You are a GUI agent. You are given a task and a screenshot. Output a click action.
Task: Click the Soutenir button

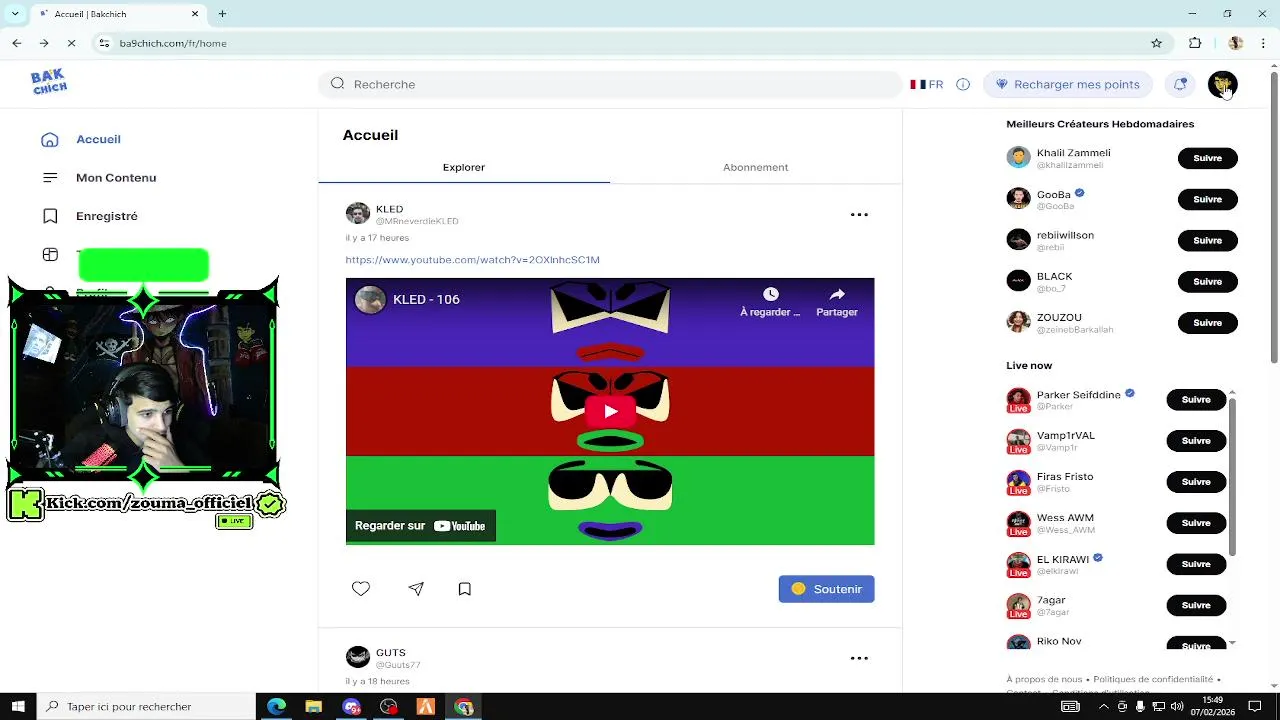(826, 589)
